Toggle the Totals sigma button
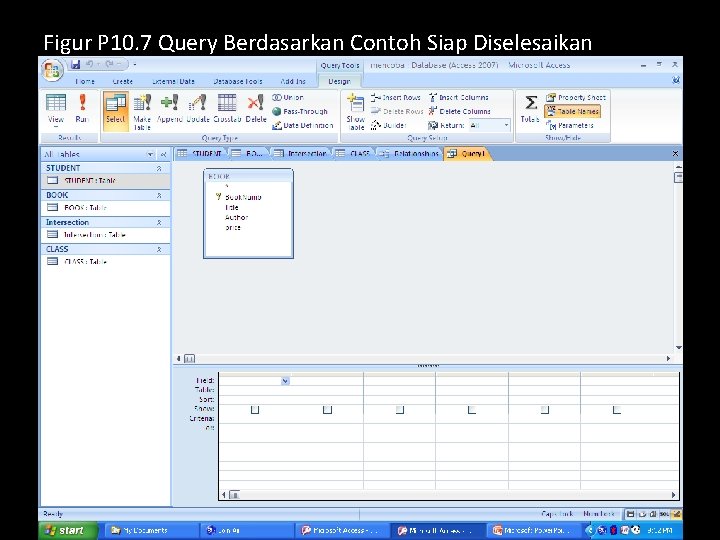This screenshot has width=720, height=540. pos(530,109)
